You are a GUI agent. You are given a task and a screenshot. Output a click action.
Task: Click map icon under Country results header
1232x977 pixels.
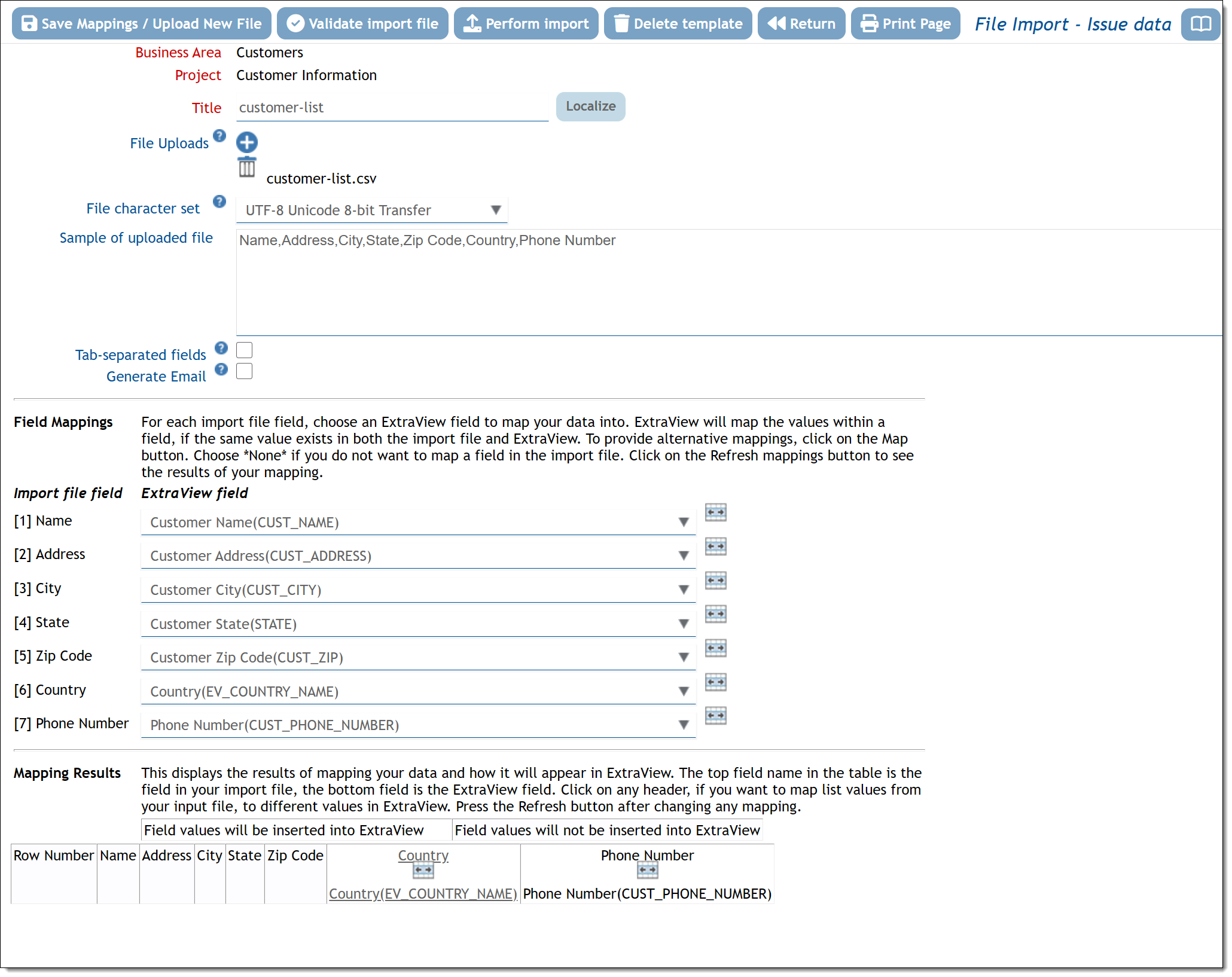pos(423,871)
